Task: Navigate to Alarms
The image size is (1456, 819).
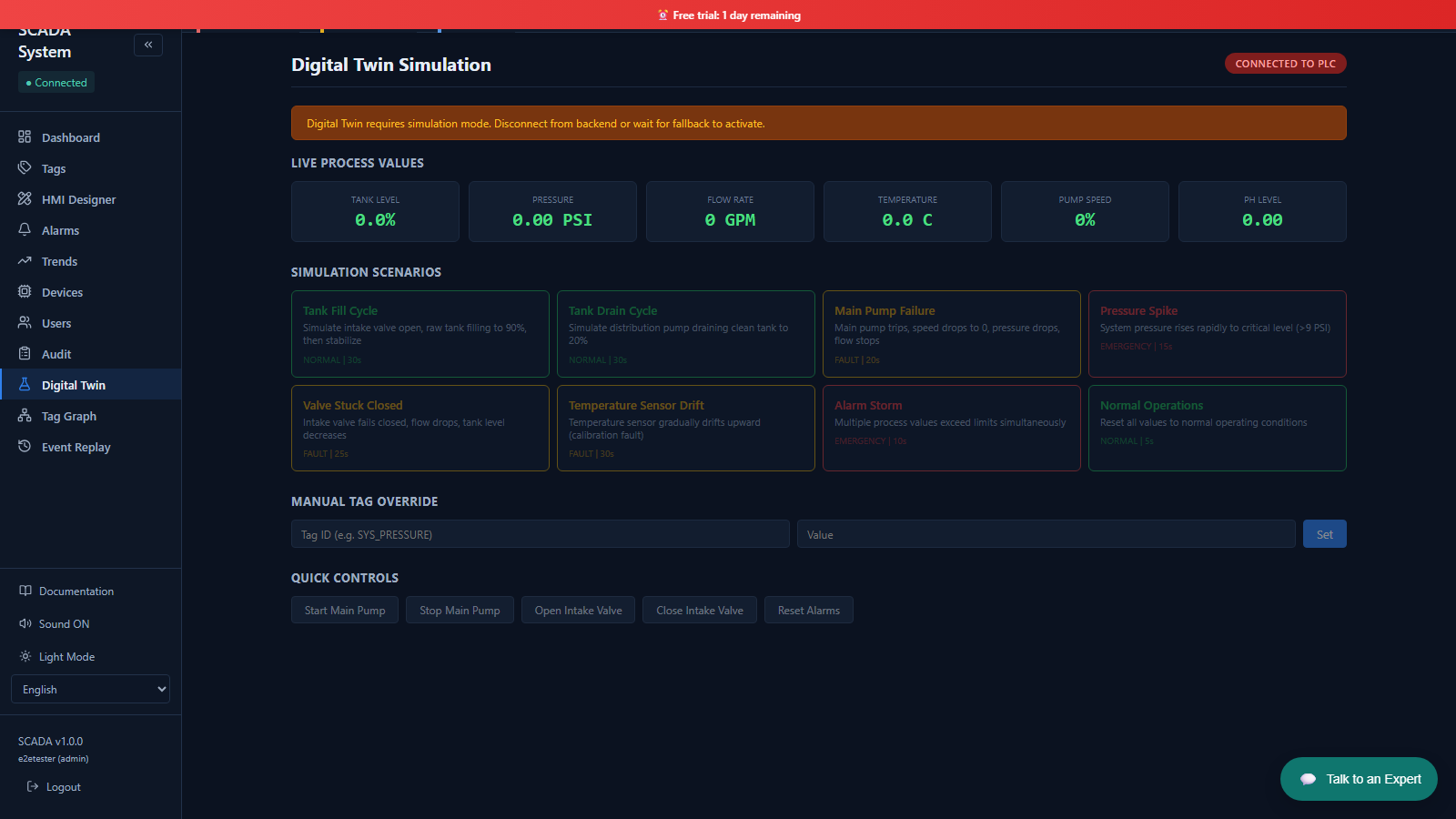Action: 91,230
